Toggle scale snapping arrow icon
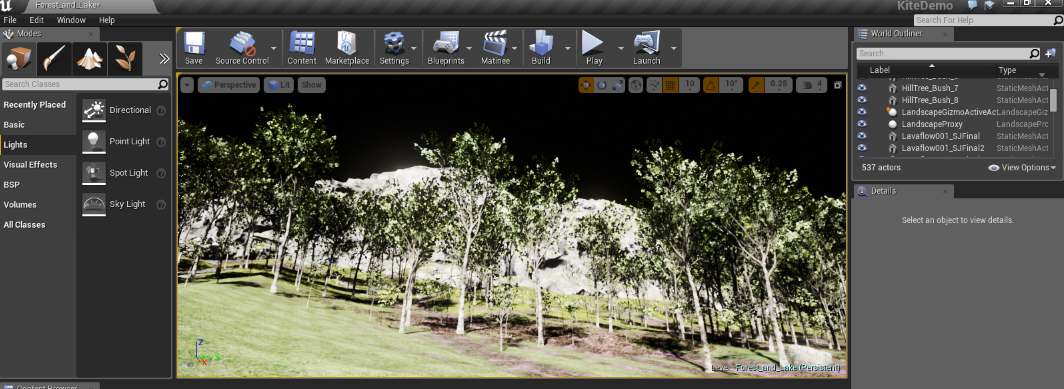Viewport: 1064px width, 389px height. 757,85
